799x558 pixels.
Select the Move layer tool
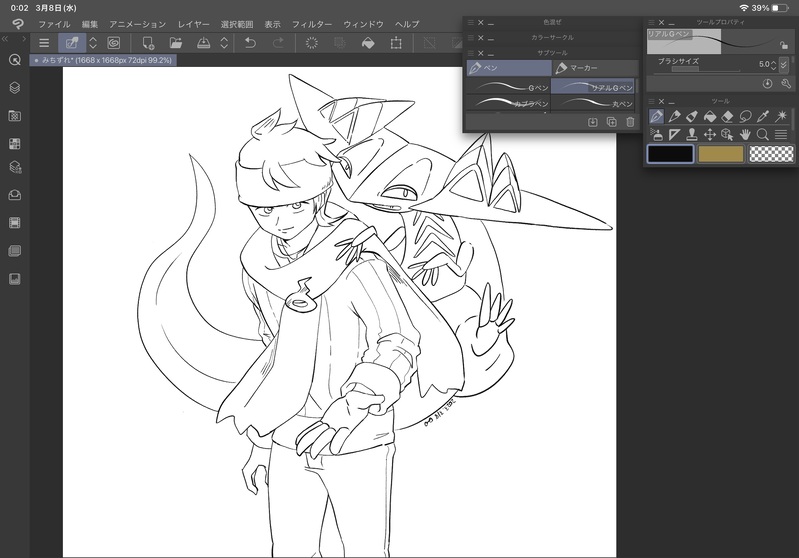click(x=709, y=135)
